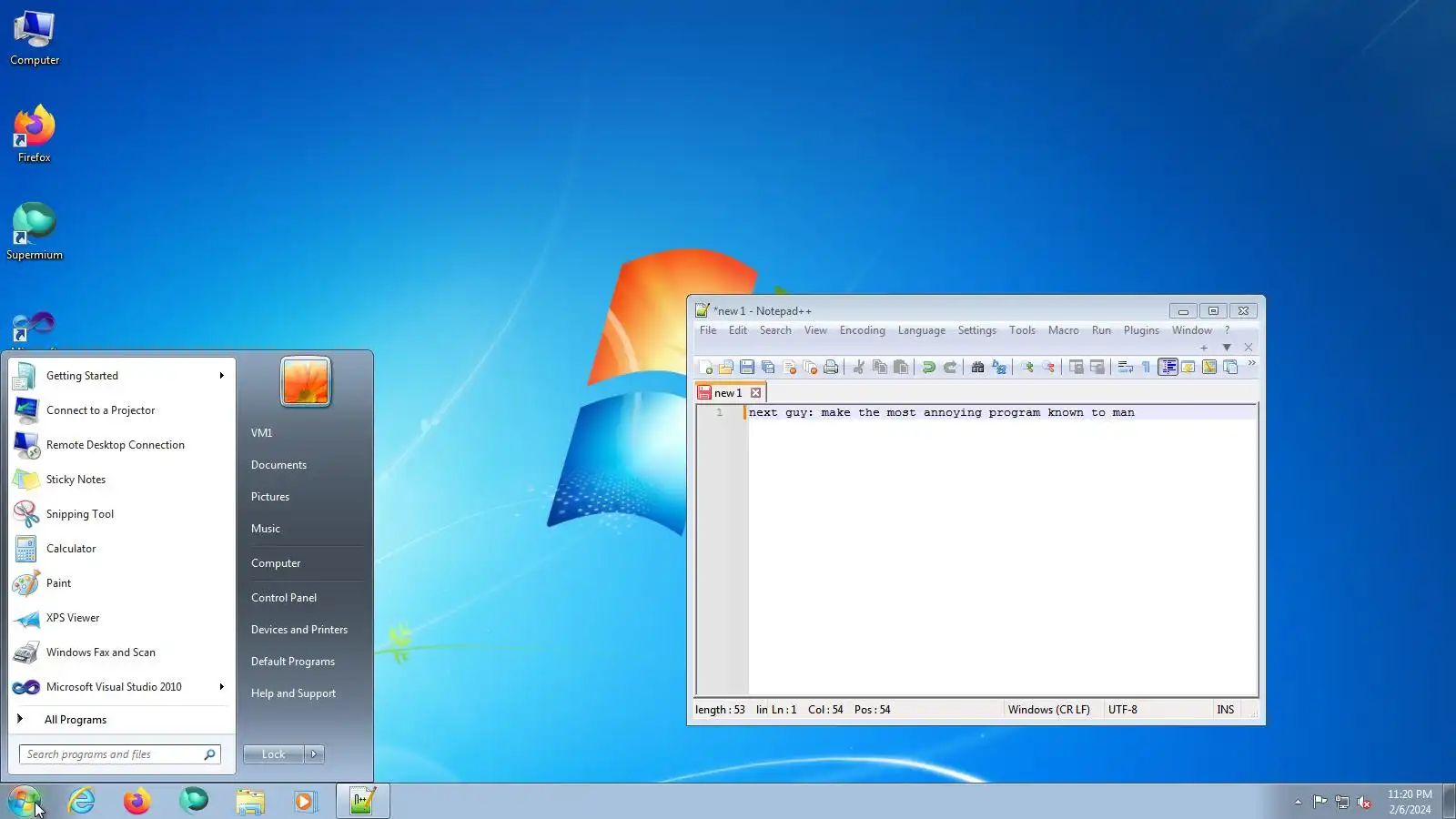Expand the Getting Started submenu arrow
The width and height of the screenshot is (1456, 819).
point(221,376)
